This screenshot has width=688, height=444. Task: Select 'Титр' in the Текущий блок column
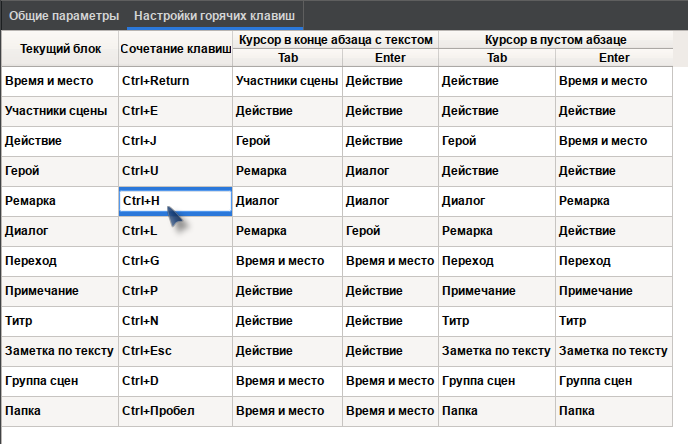pyautogui.click(x=60, y=321)
